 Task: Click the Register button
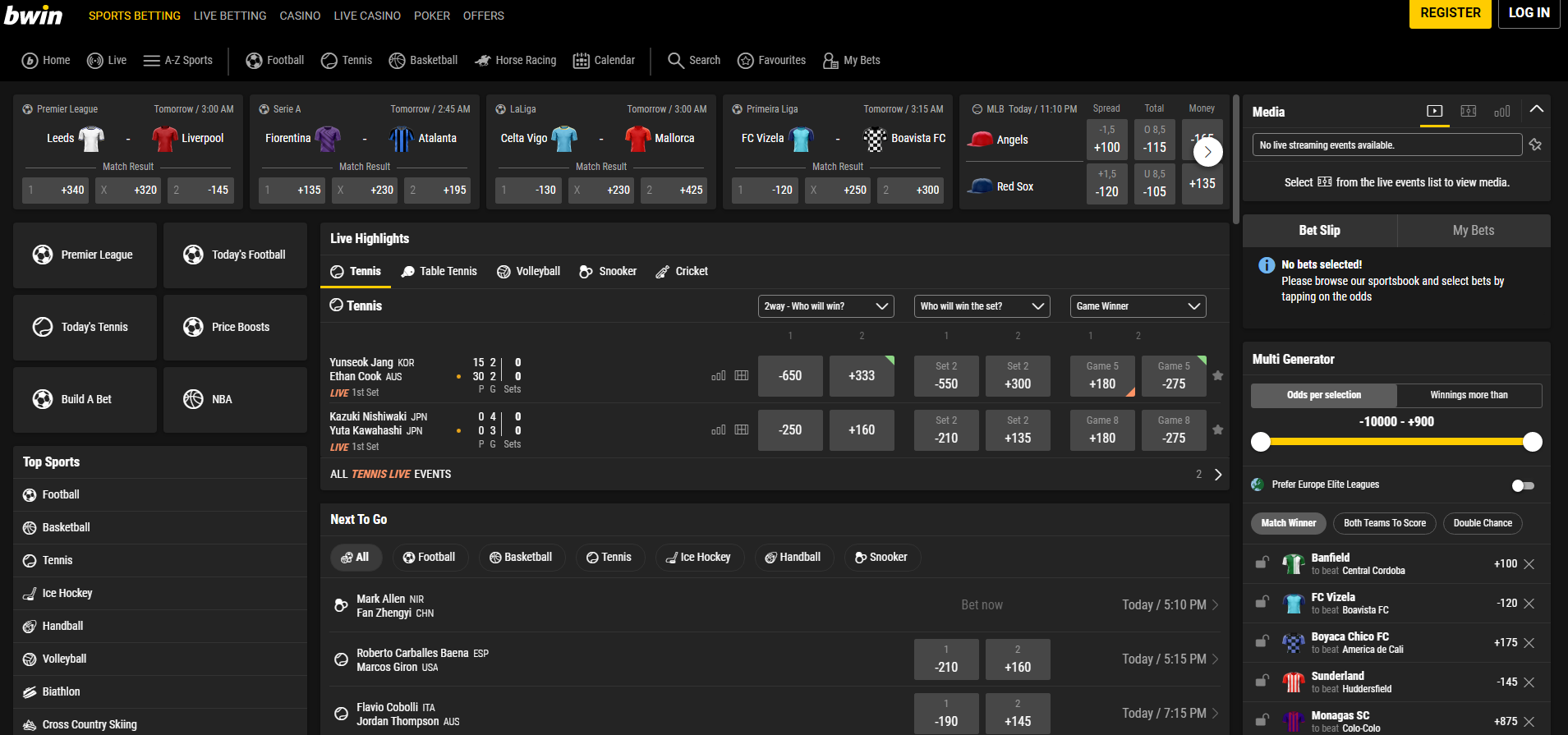pos(1451,14)
